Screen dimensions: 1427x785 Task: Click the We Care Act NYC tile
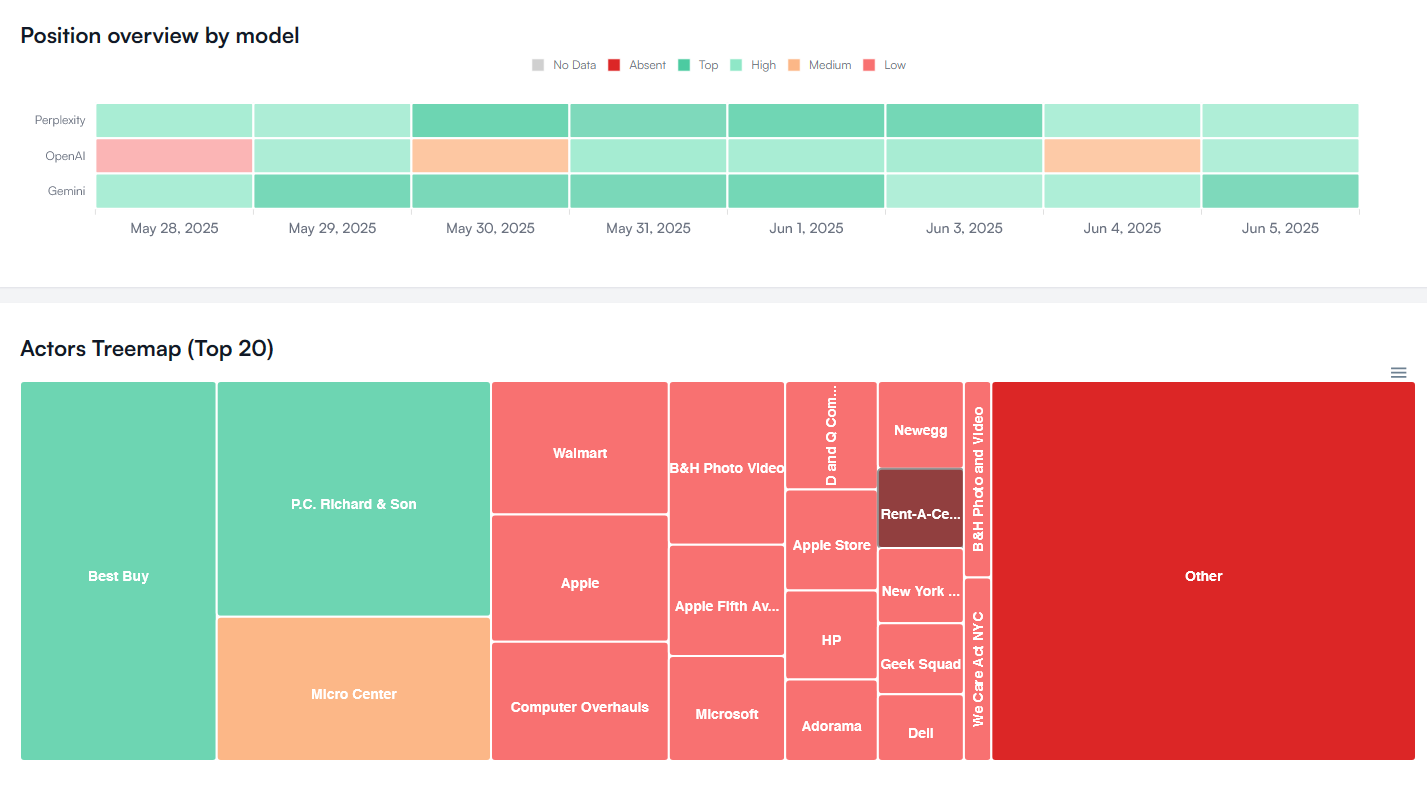coord(978,669)
